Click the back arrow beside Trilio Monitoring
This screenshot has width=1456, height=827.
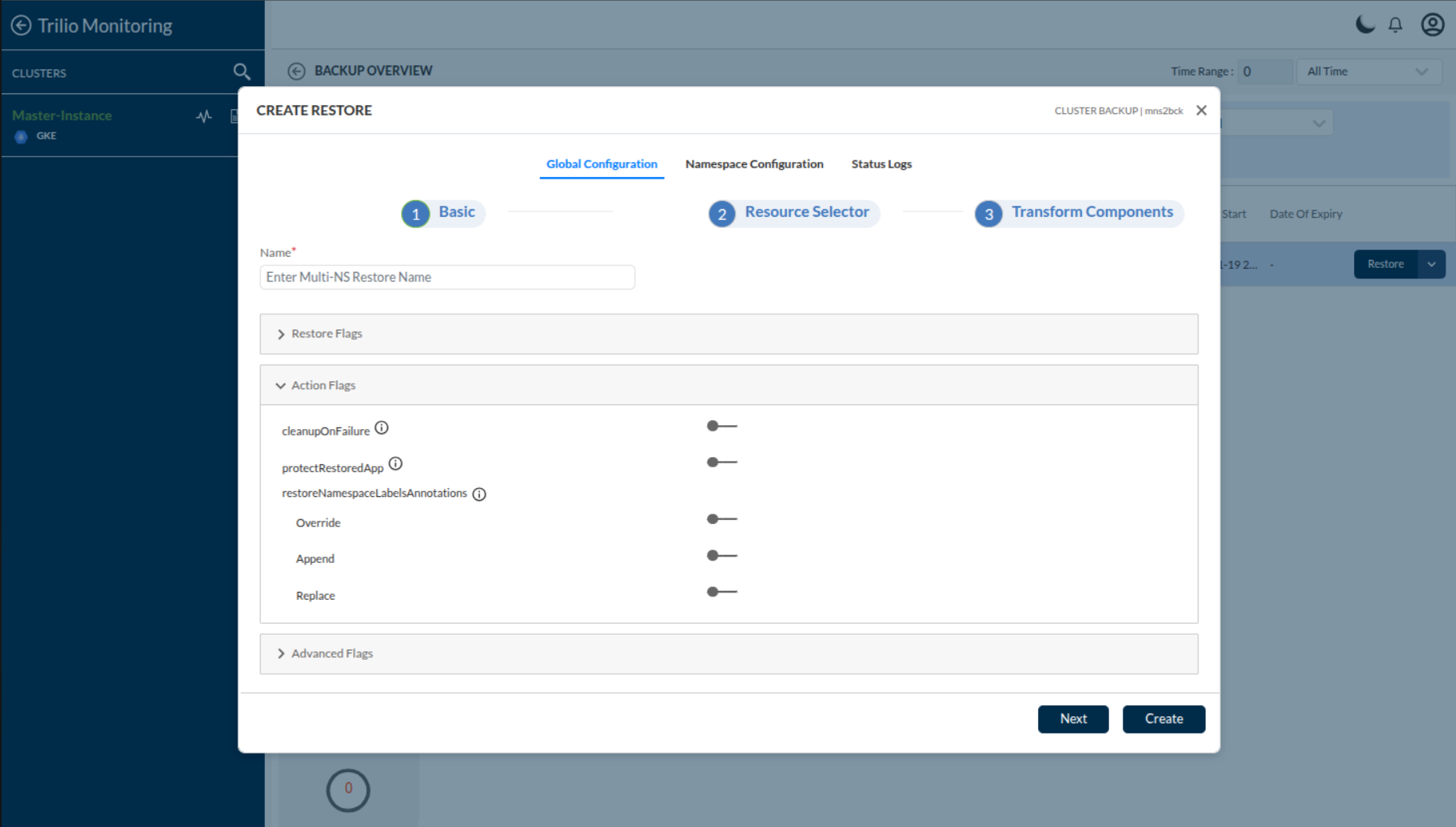pos(21,26)
